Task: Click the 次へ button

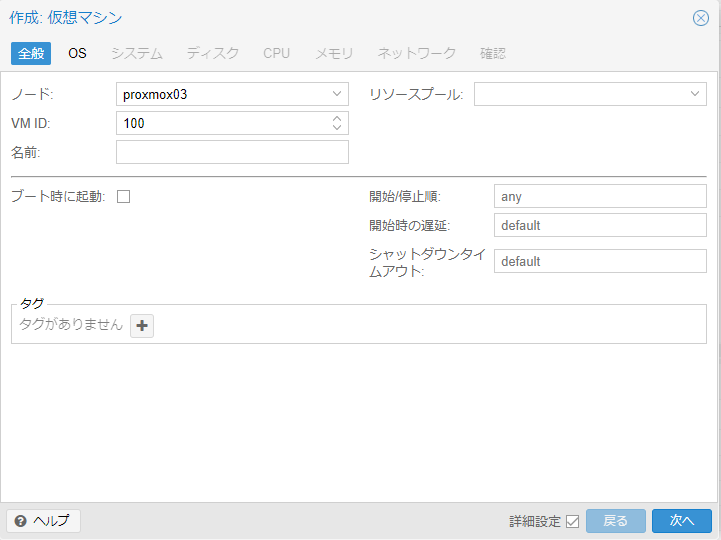Action: pos(681,521)
